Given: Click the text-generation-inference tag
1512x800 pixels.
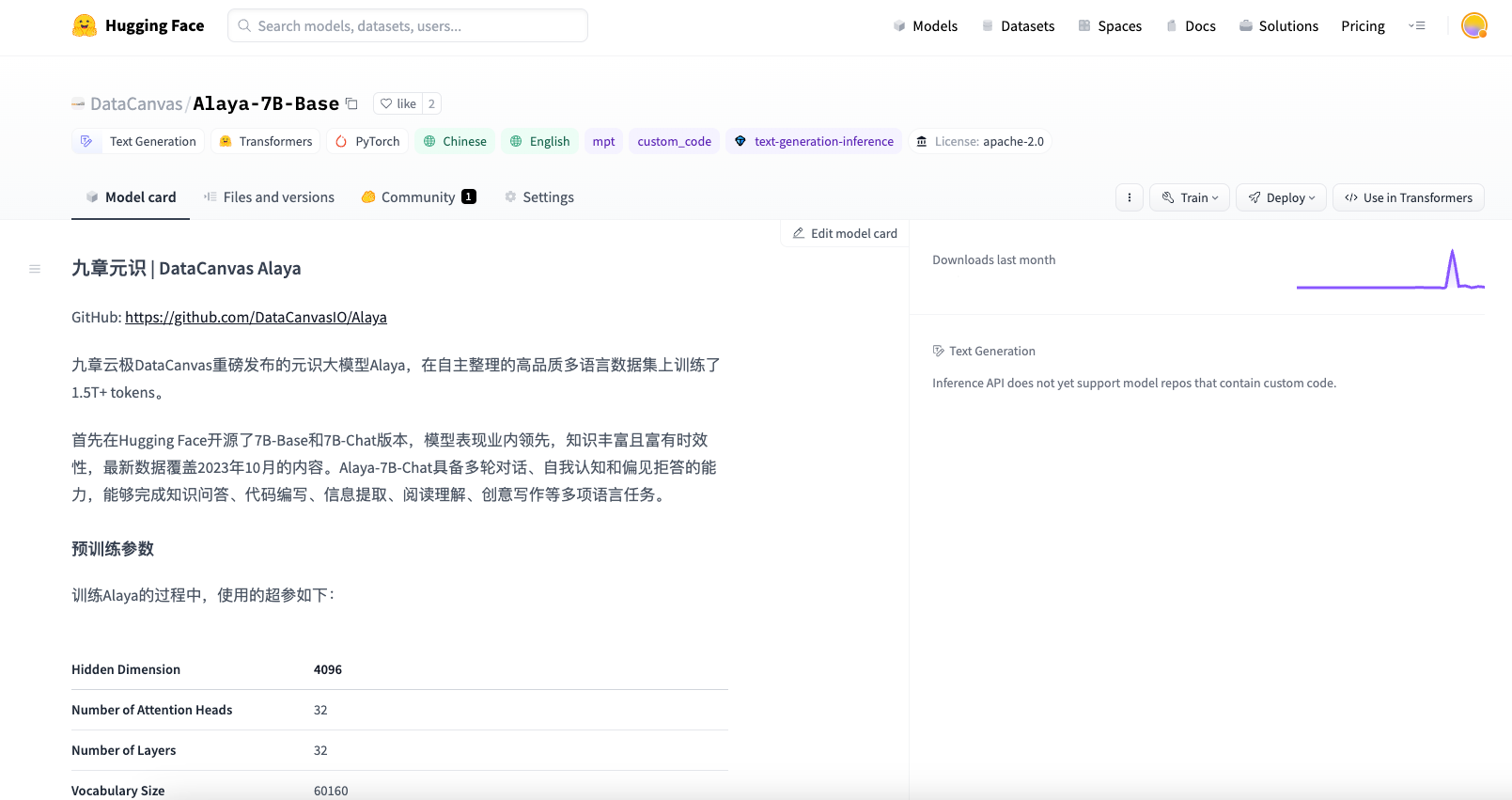Looking at the screenshot, I should click(x=814, y=141).
